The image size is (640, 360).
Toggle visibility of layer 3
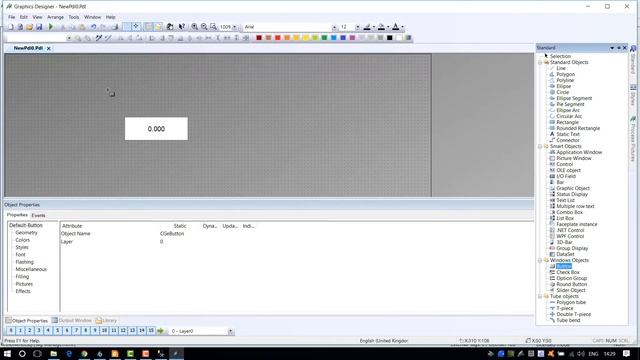pos(39,331)
